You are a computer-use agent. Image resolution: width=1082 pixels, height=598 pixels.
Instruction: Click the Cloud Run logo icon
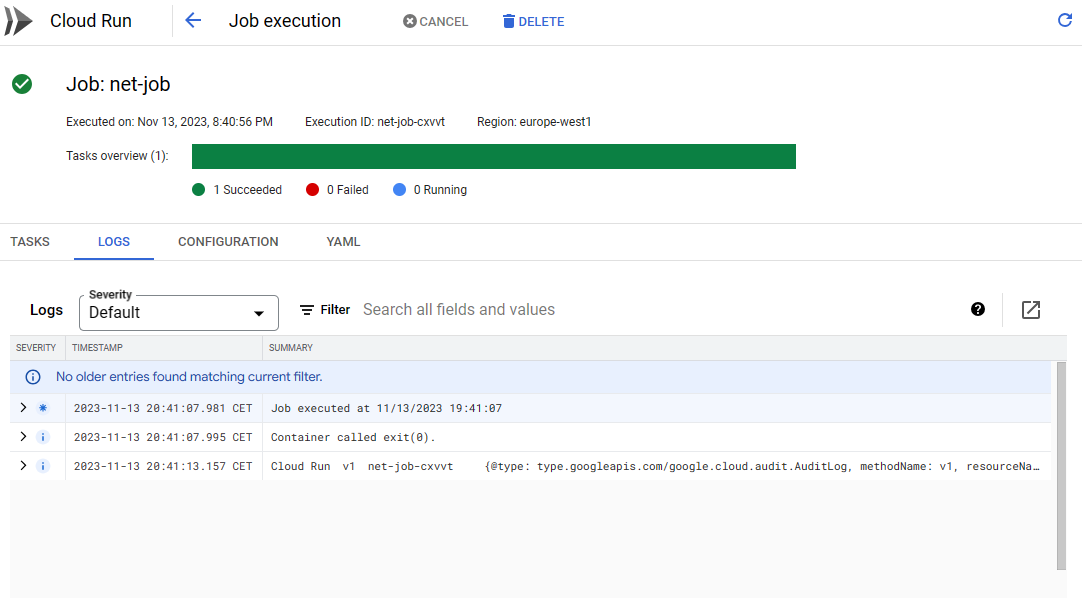pos(19,21)
